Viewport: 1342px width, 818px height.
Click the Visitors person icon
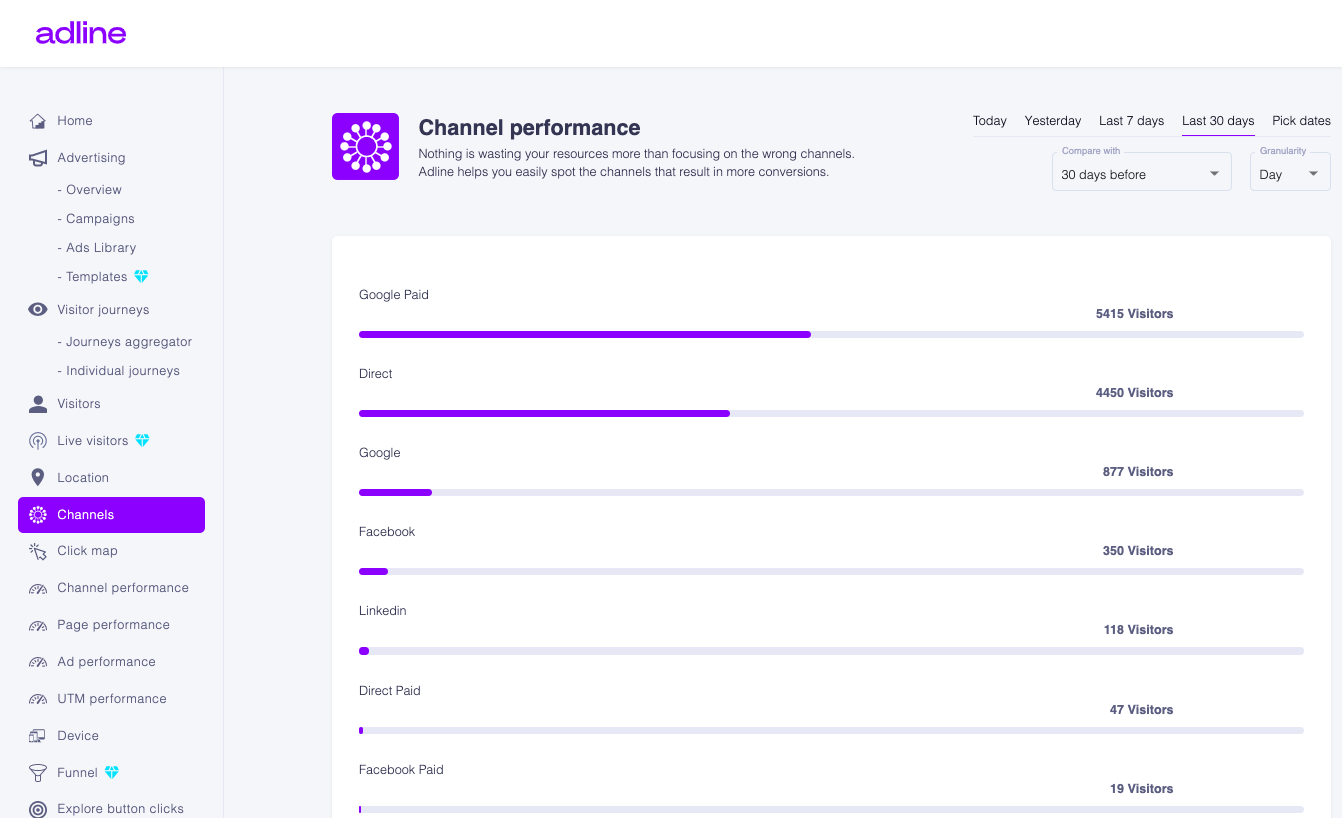pyautogui.click(x=38, y=404)
